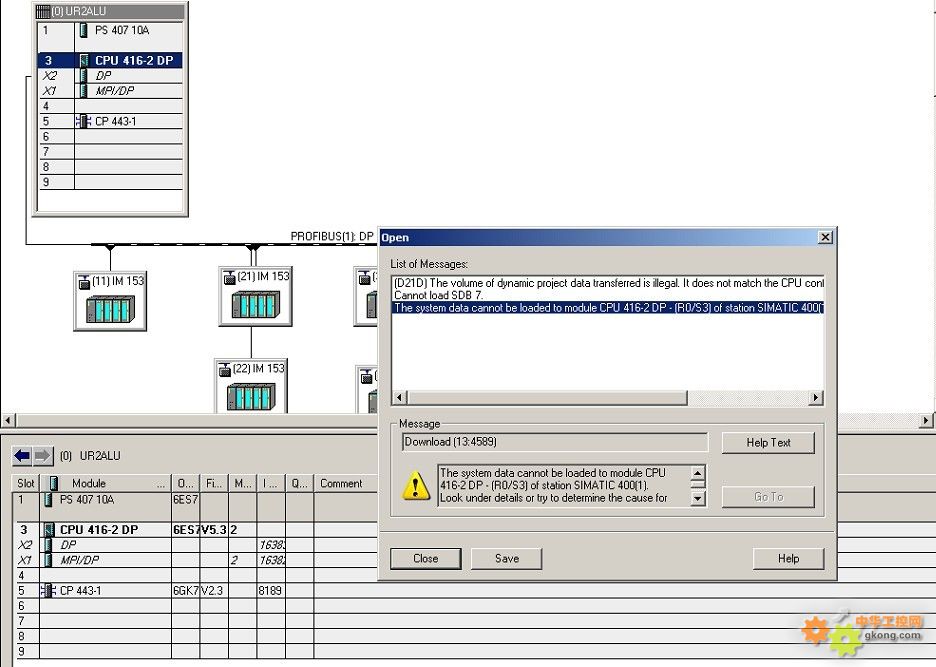The height and width of the screenshot is (667, 936).
Task: Select MPI/DP row in slot table
Action: (195, 560)
